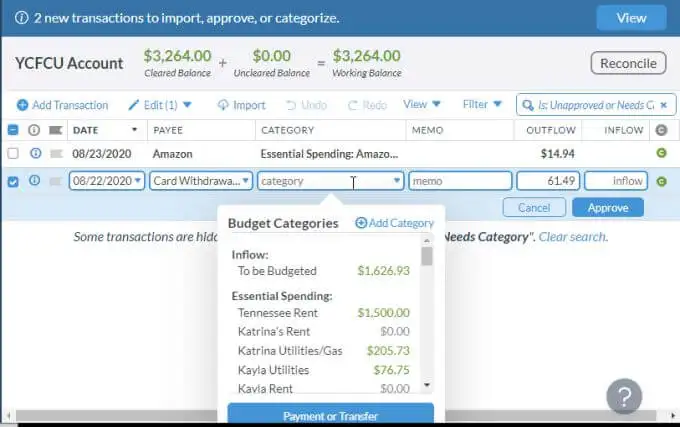This screenshot has height=427, width=680.
Task: Toggle the green cleared icon on Card Withdrawal row
Action: click(661, 181)
